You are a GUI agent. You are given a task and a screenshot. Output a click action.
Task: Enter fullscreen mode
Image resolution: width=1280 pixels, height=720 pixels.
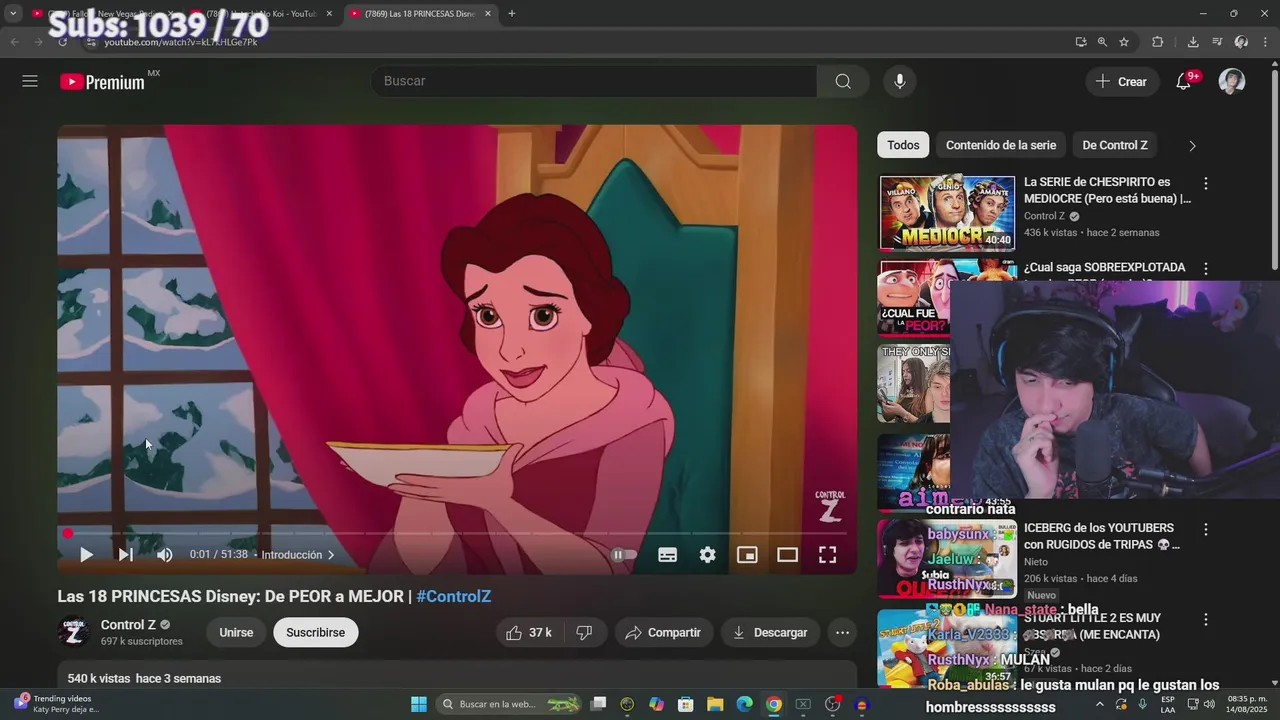[827, 555]
